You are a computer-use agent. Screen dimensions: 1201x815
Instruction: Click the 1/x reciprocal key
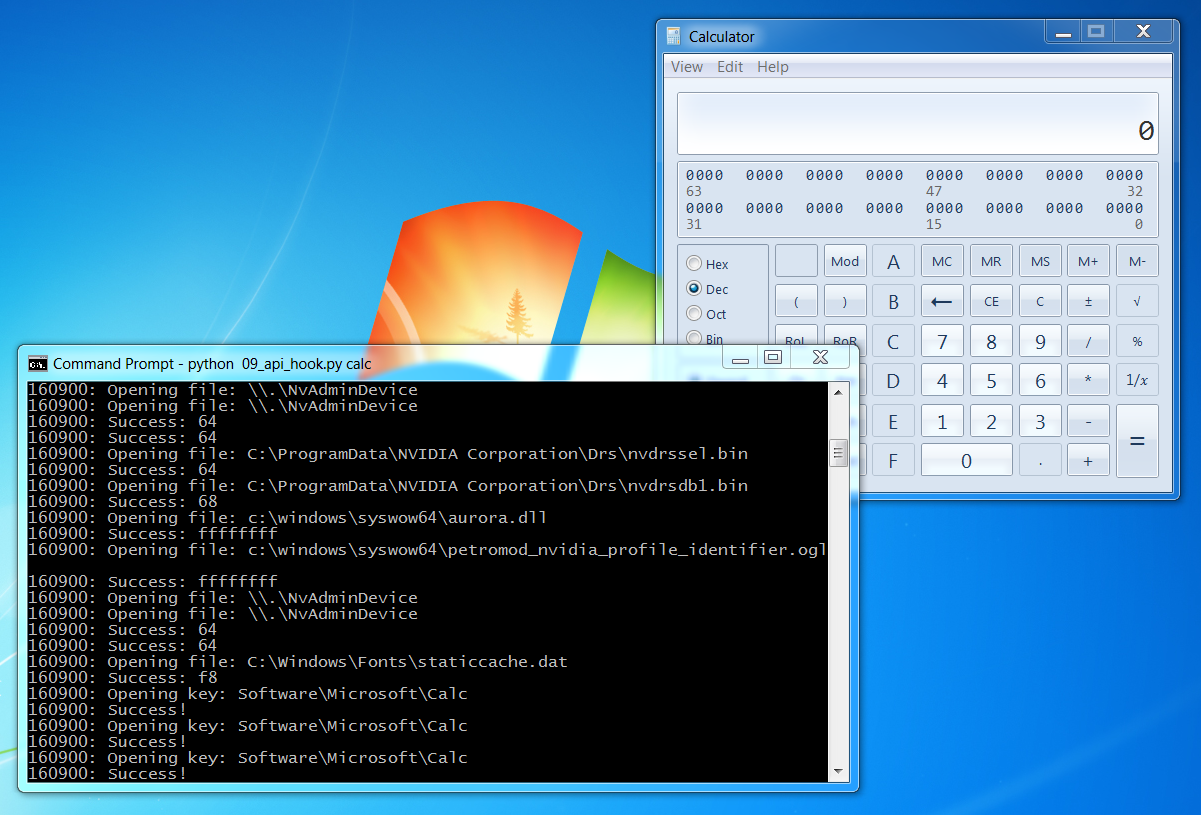[1137, 380]
